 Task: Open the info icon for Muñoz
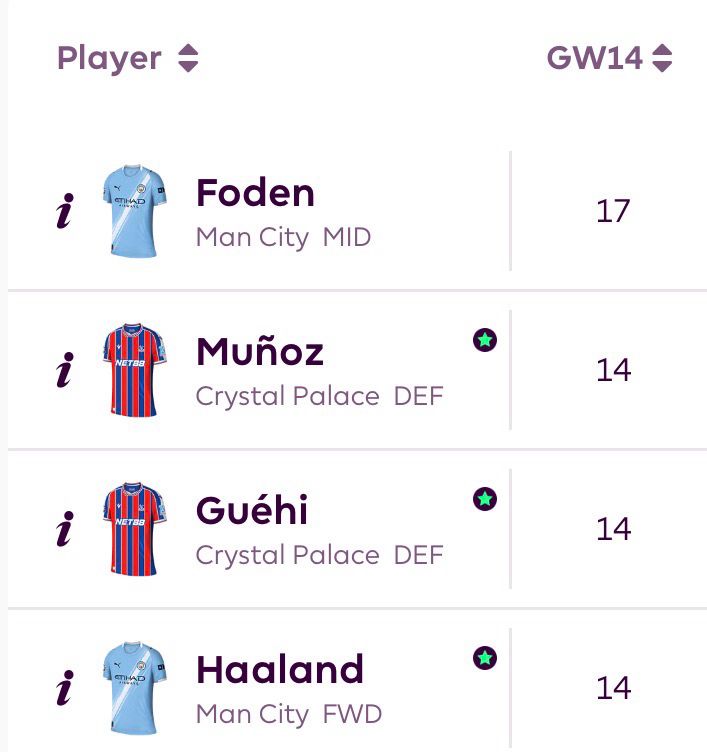point(65,370)
